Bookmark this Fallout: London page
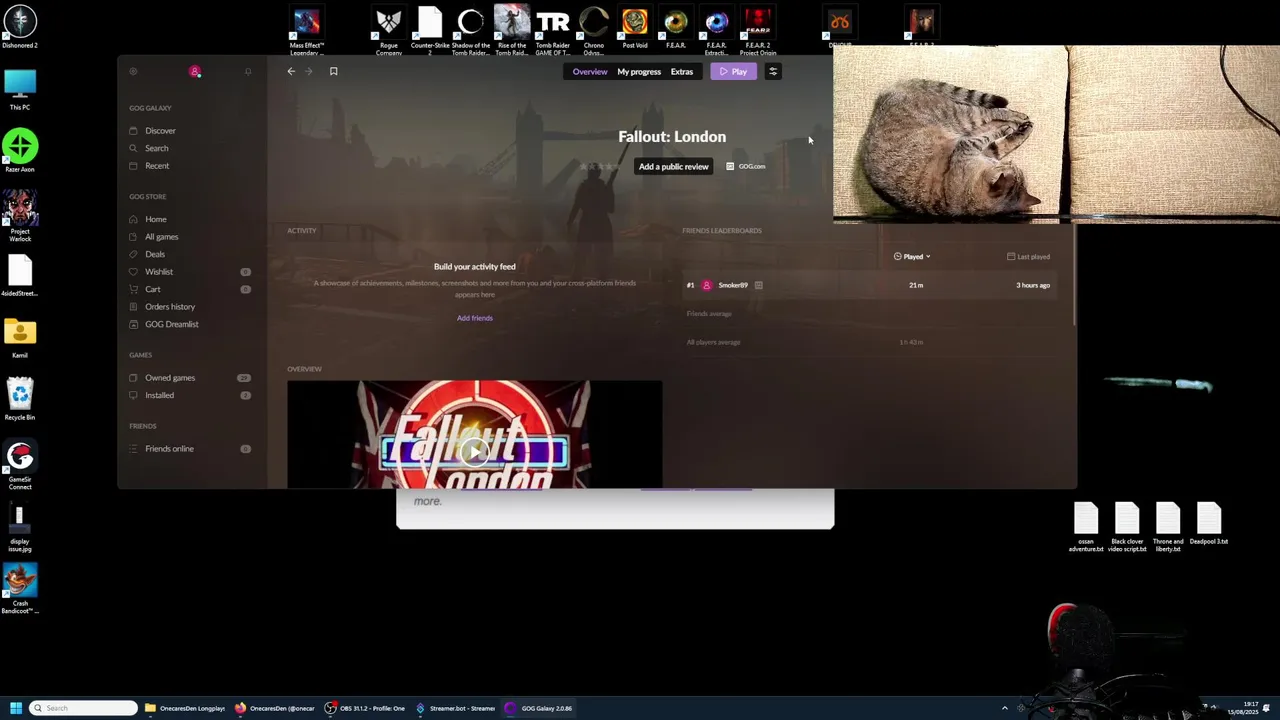 [x=334, y=71]
